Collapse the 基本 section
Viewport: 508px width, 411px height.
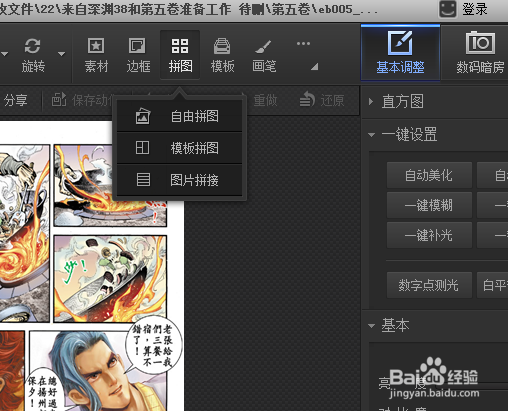(371, 325)
